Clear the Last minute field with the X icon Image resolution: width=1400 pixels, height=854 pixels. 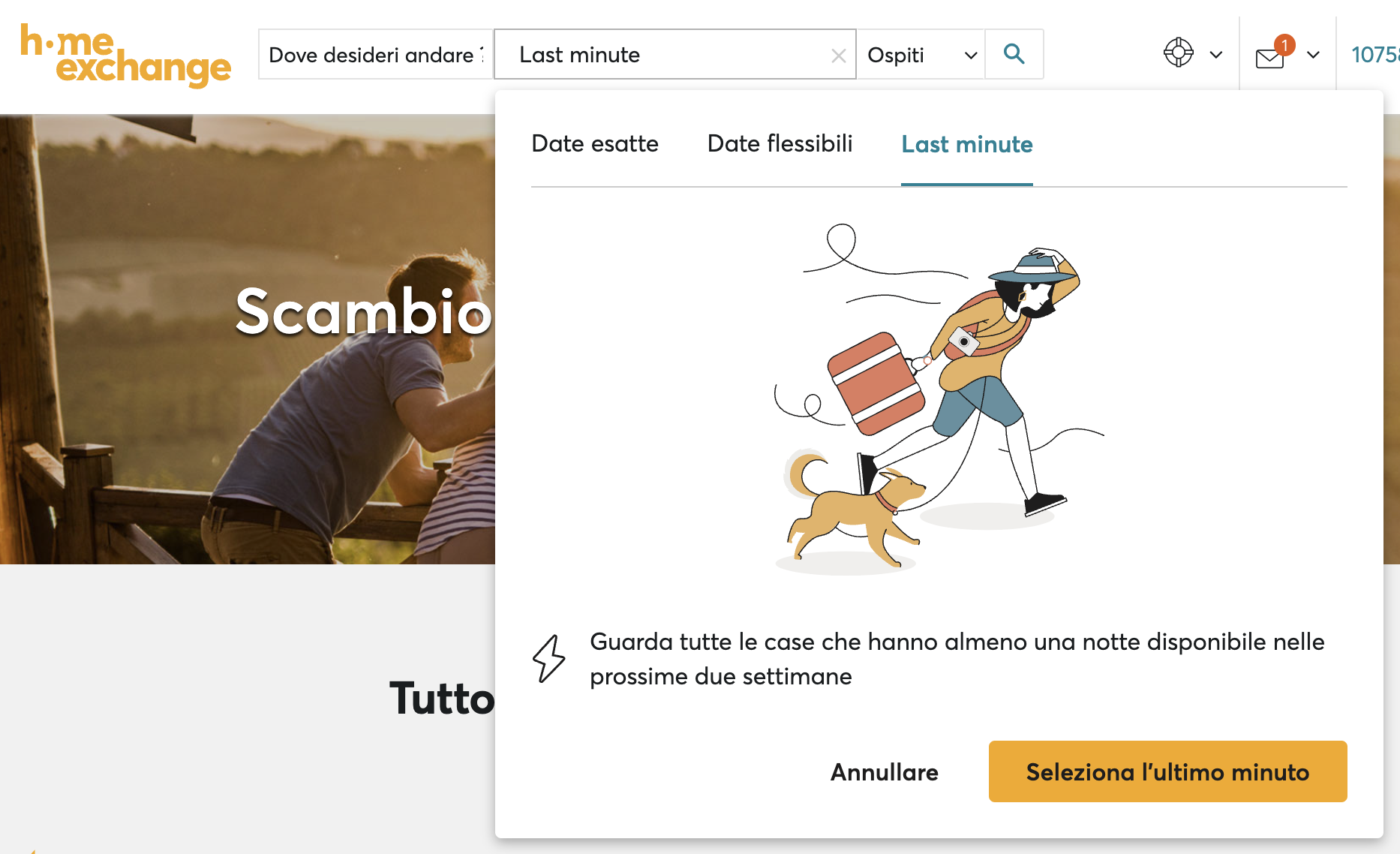coord(838,54)
